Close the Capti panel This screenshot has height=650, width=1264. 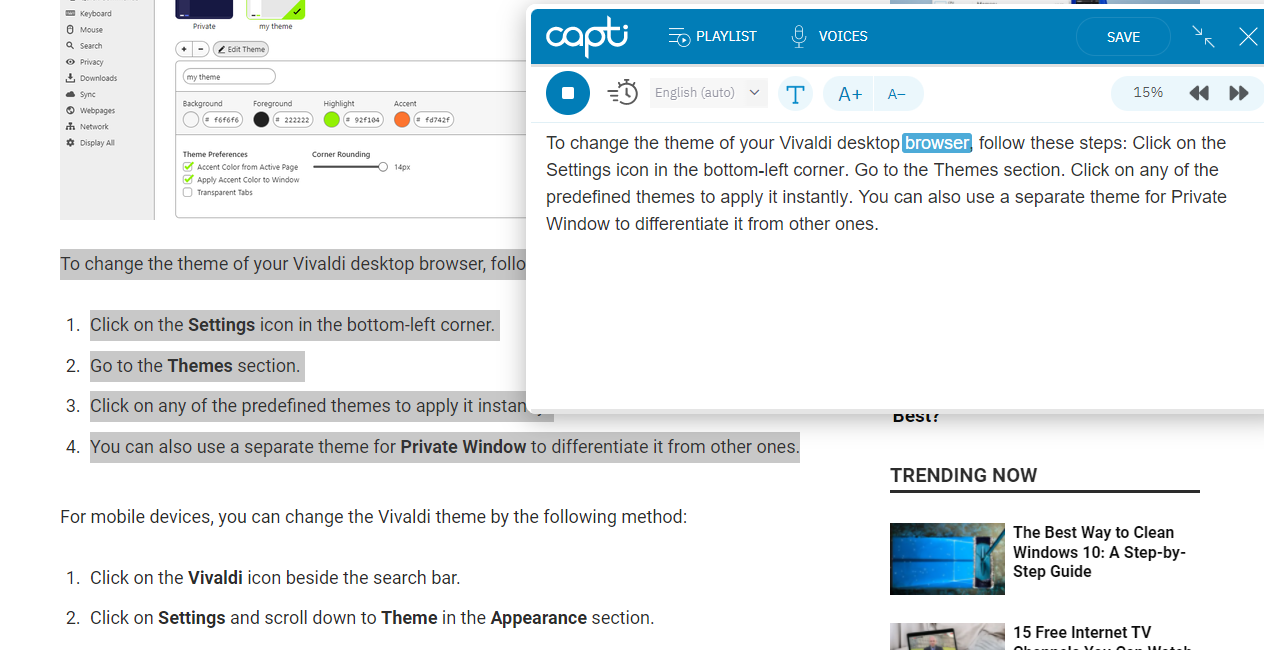point(1248,37)
